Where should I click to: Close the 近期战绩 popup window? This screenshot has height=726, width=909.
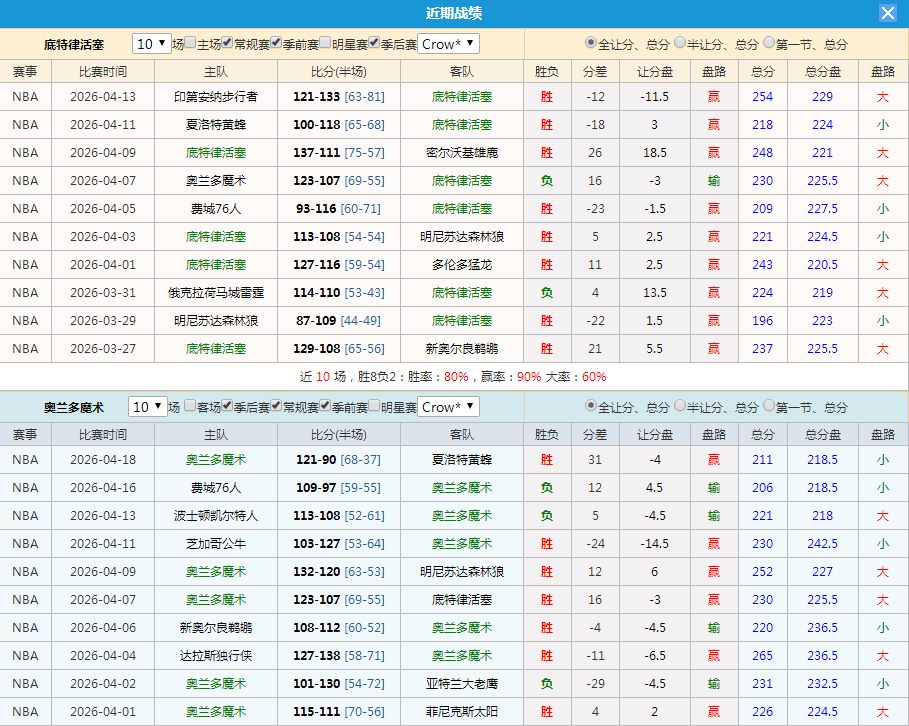[x=888, y=13]
